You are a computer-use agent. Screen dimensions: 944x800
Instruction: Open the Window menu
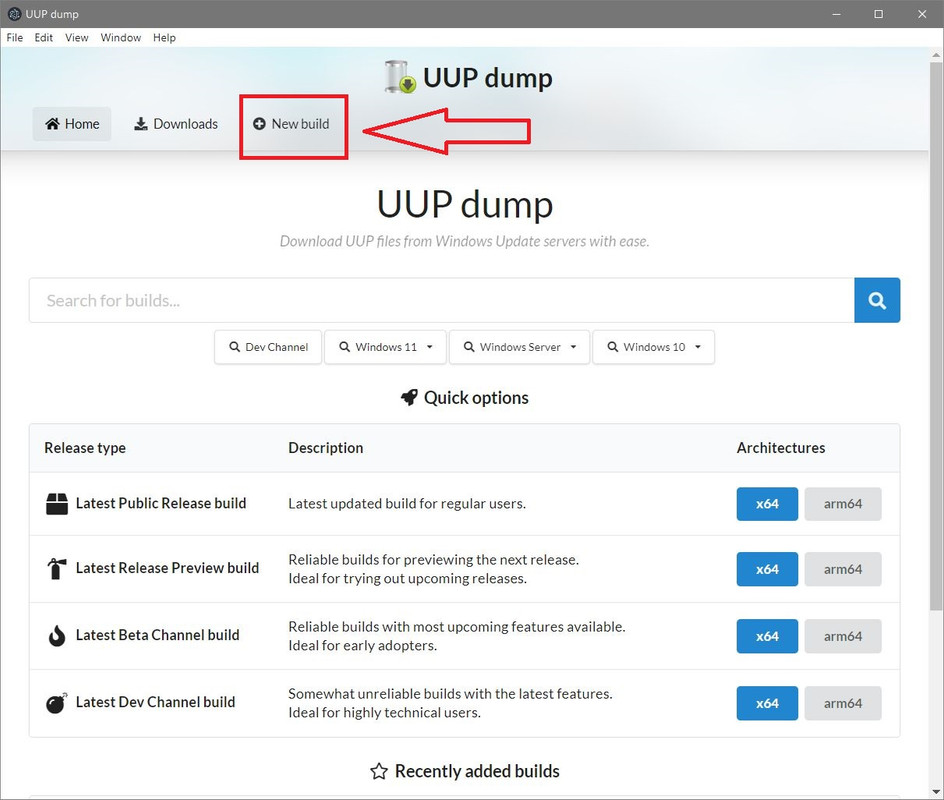coord(120,37)
